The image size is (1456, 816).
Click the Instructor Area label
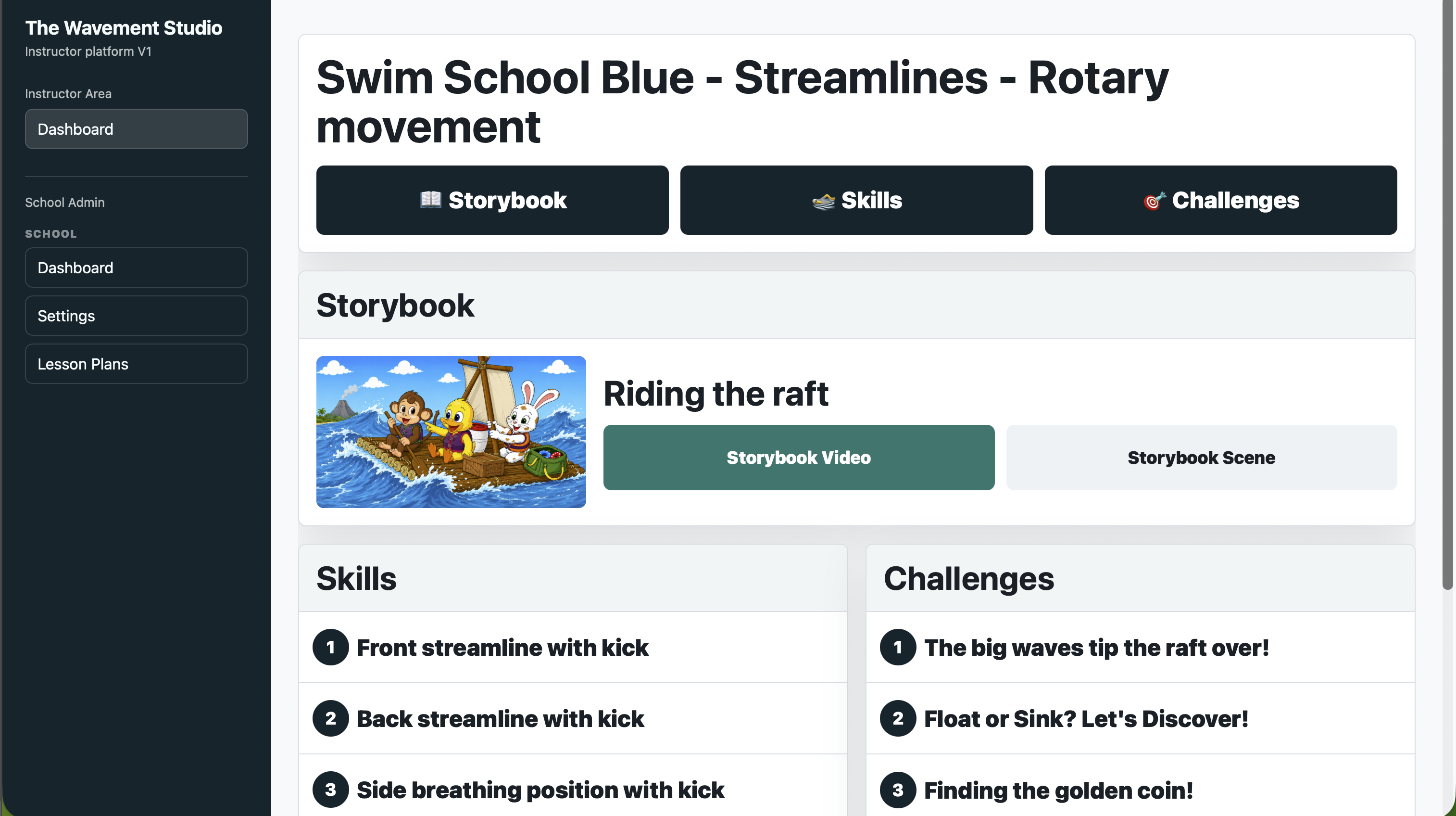(x=68, y=93)
